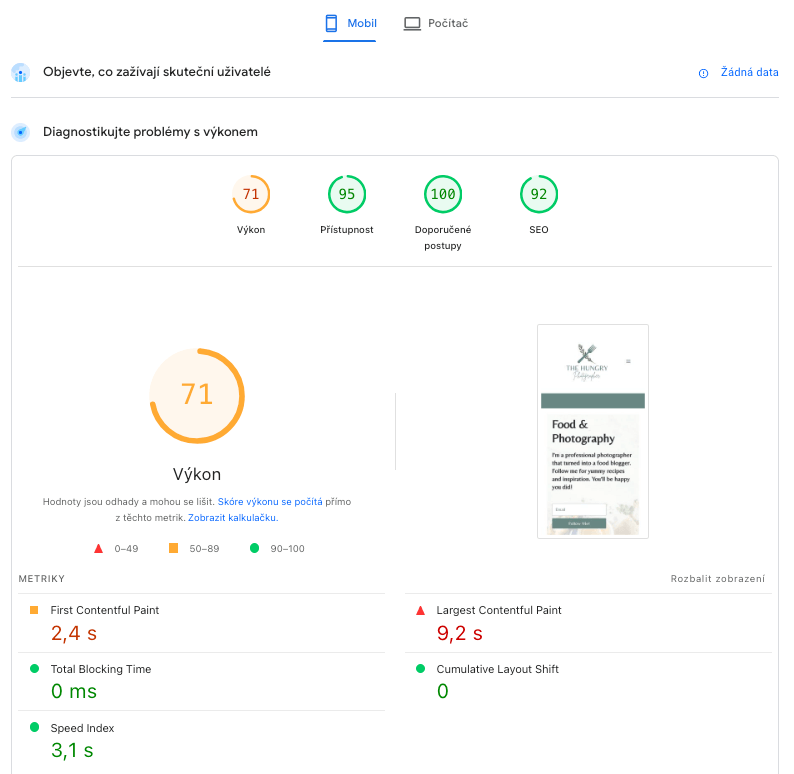Jump to Doporučené postupy score 100
794x774 pixels.
(443, 194)
